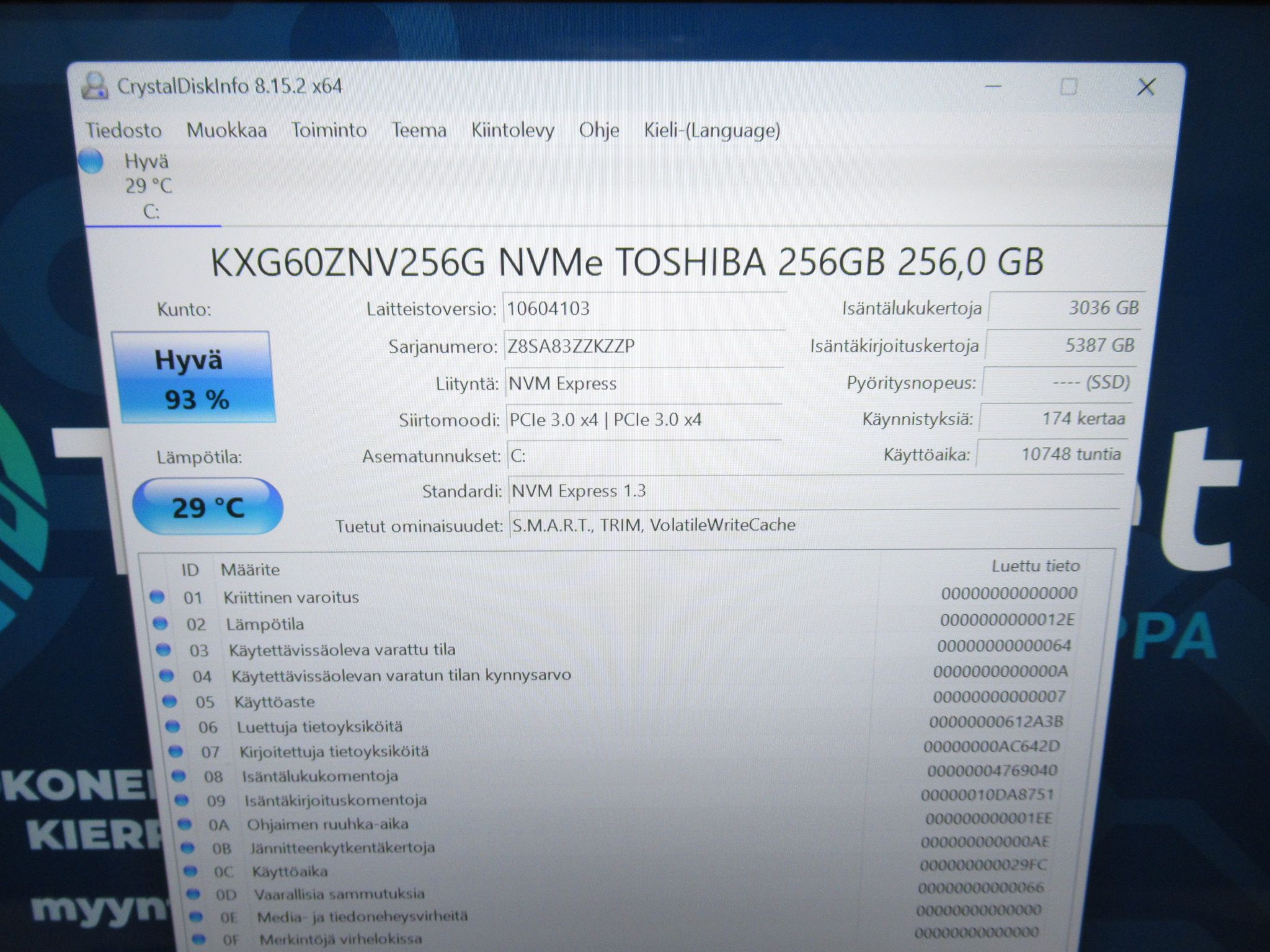1270x952 pixels.
Task: Open the Kiintolevy menu
Action: [513, 130]
